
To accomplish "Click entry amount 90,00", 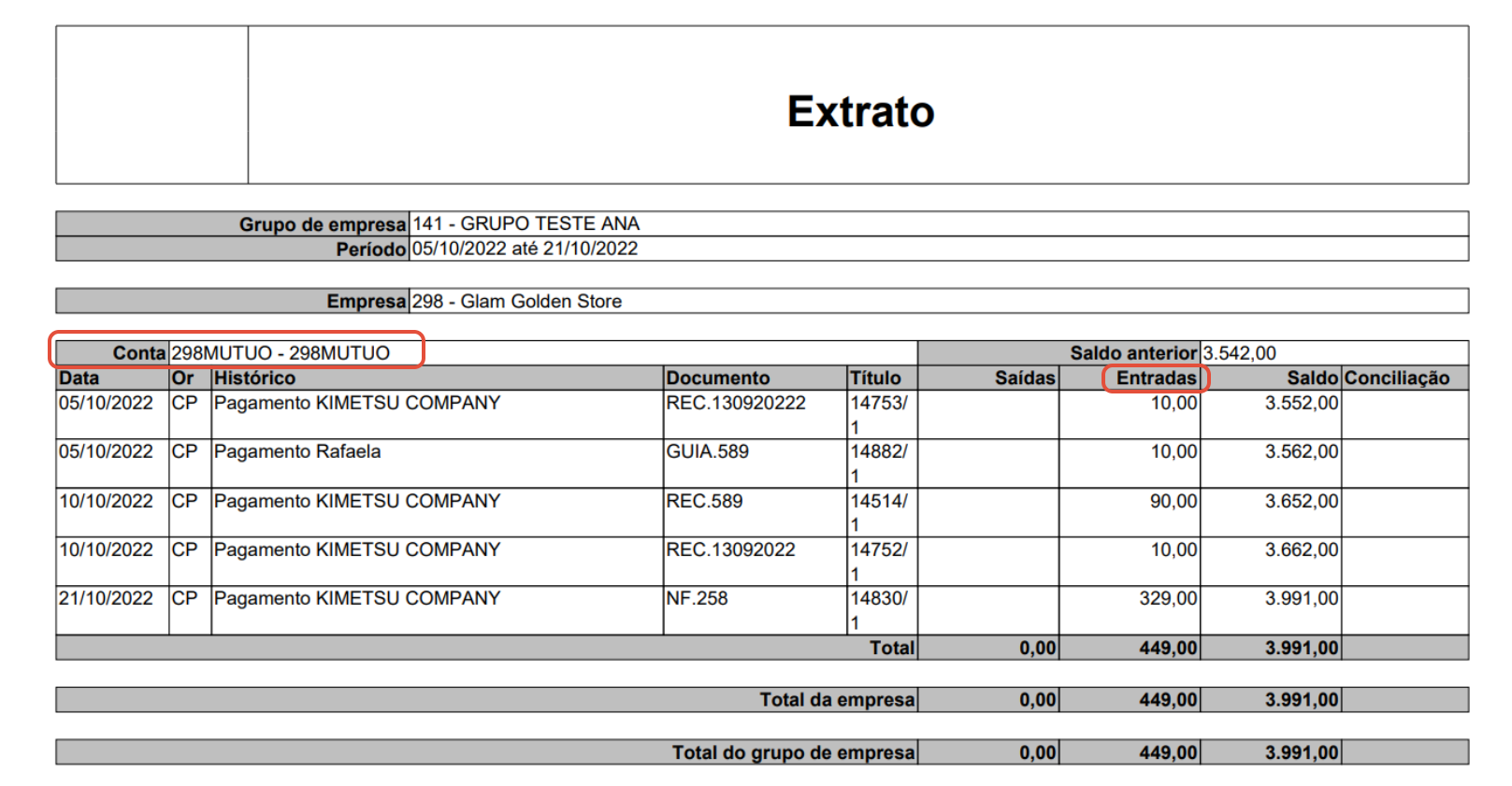I will [x=1174, y=501].
